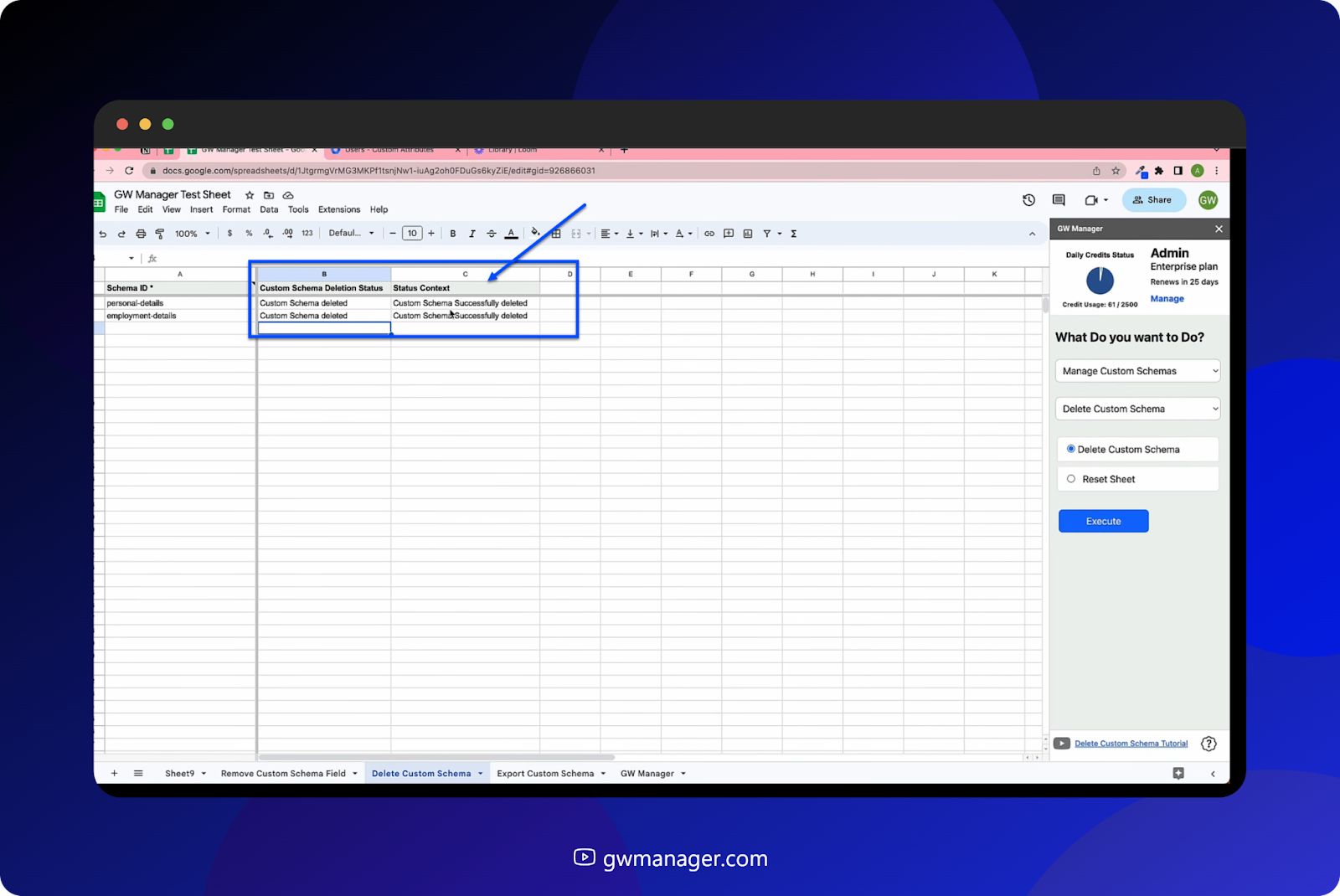The image size is (1340, 896).
Task: Open the GW account avatar
Action: pyautogui.click(x=1208, y=200)
